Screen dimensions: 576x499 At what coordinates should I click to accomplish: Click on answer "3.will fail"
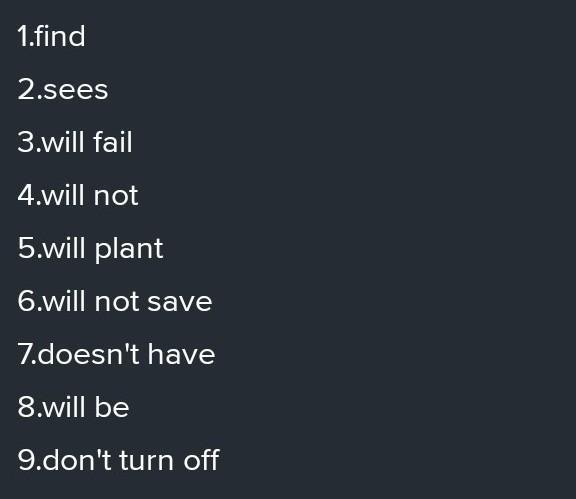point(75,142)
